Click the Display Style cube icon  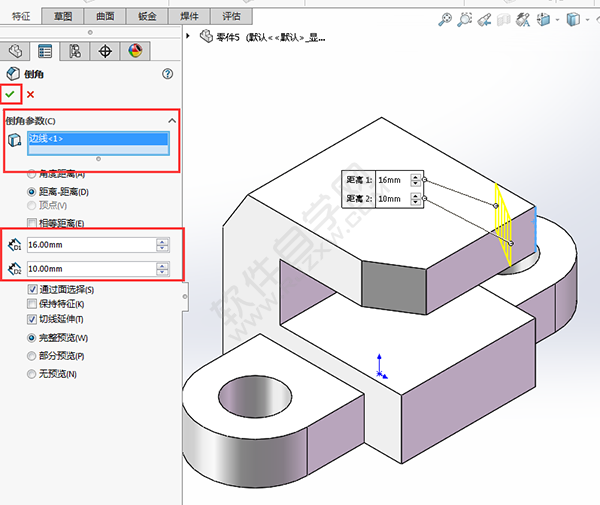tap(573, 19)
